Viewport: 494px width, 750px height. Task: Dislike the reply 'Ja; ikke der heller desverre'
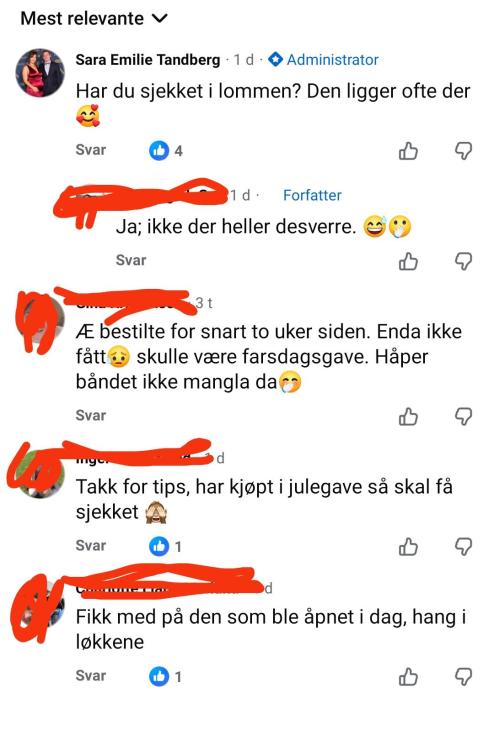tap(463, 261)
